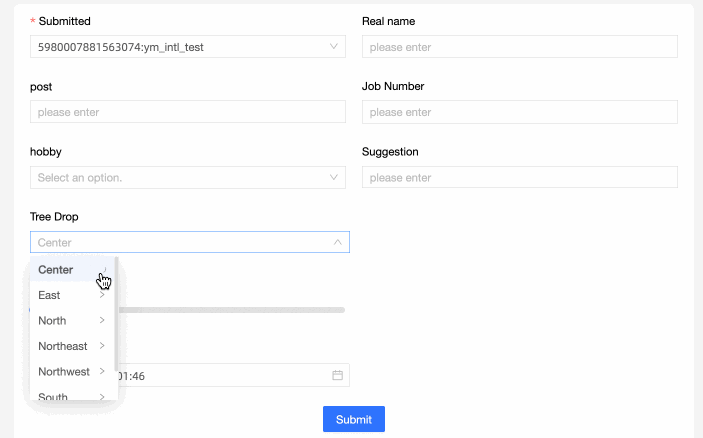Expand the East submenu arrow
The image size is (703, 438).
102,295
